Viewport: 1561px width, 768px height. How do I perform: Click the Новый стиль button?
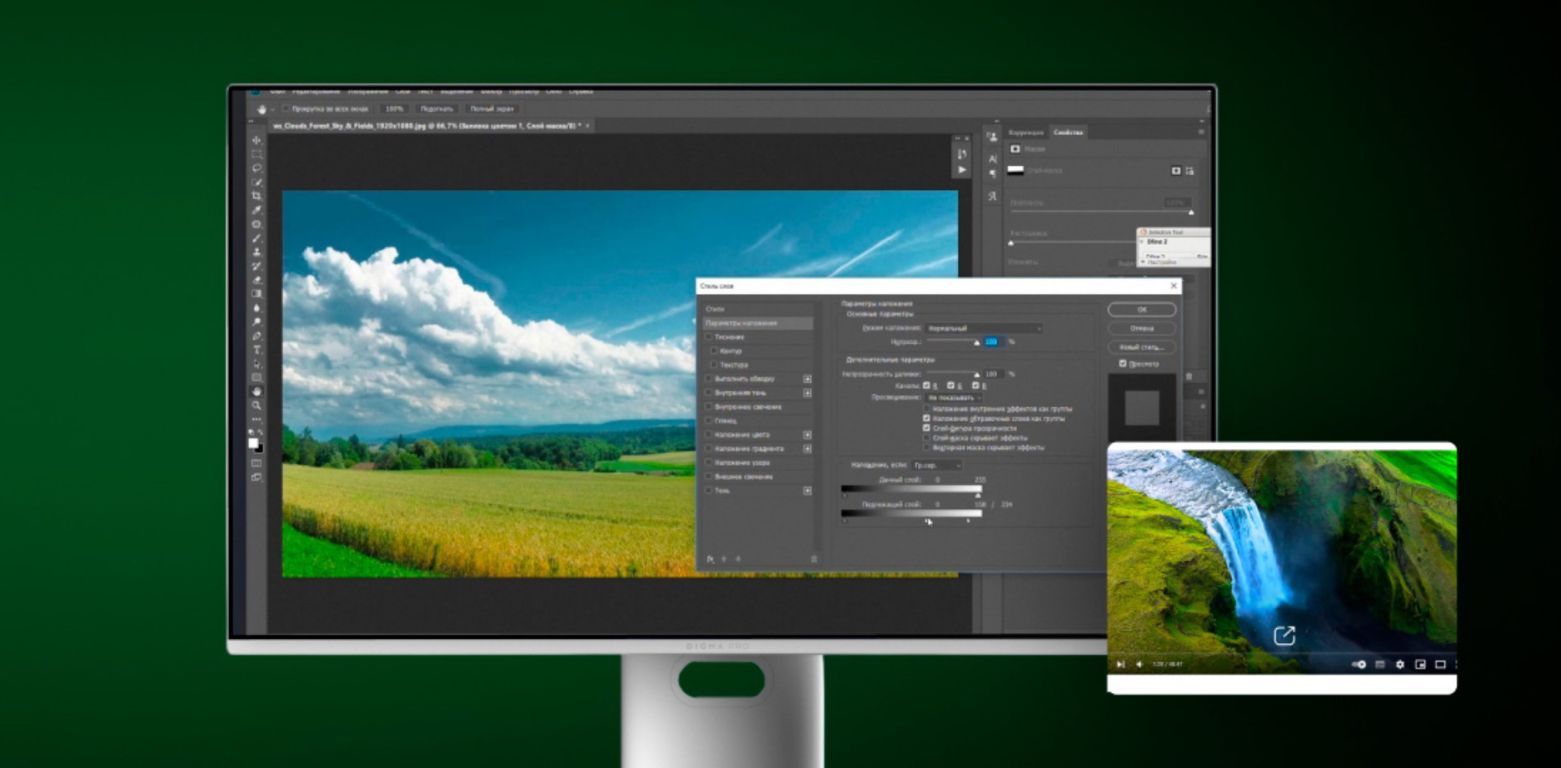pos(1141,349)
